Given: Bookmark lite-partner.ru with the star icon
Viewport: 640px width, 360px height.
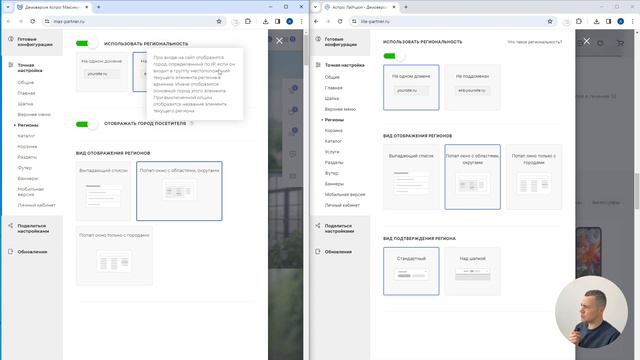Looking at the screenshot, I should (x=550, y=21).
